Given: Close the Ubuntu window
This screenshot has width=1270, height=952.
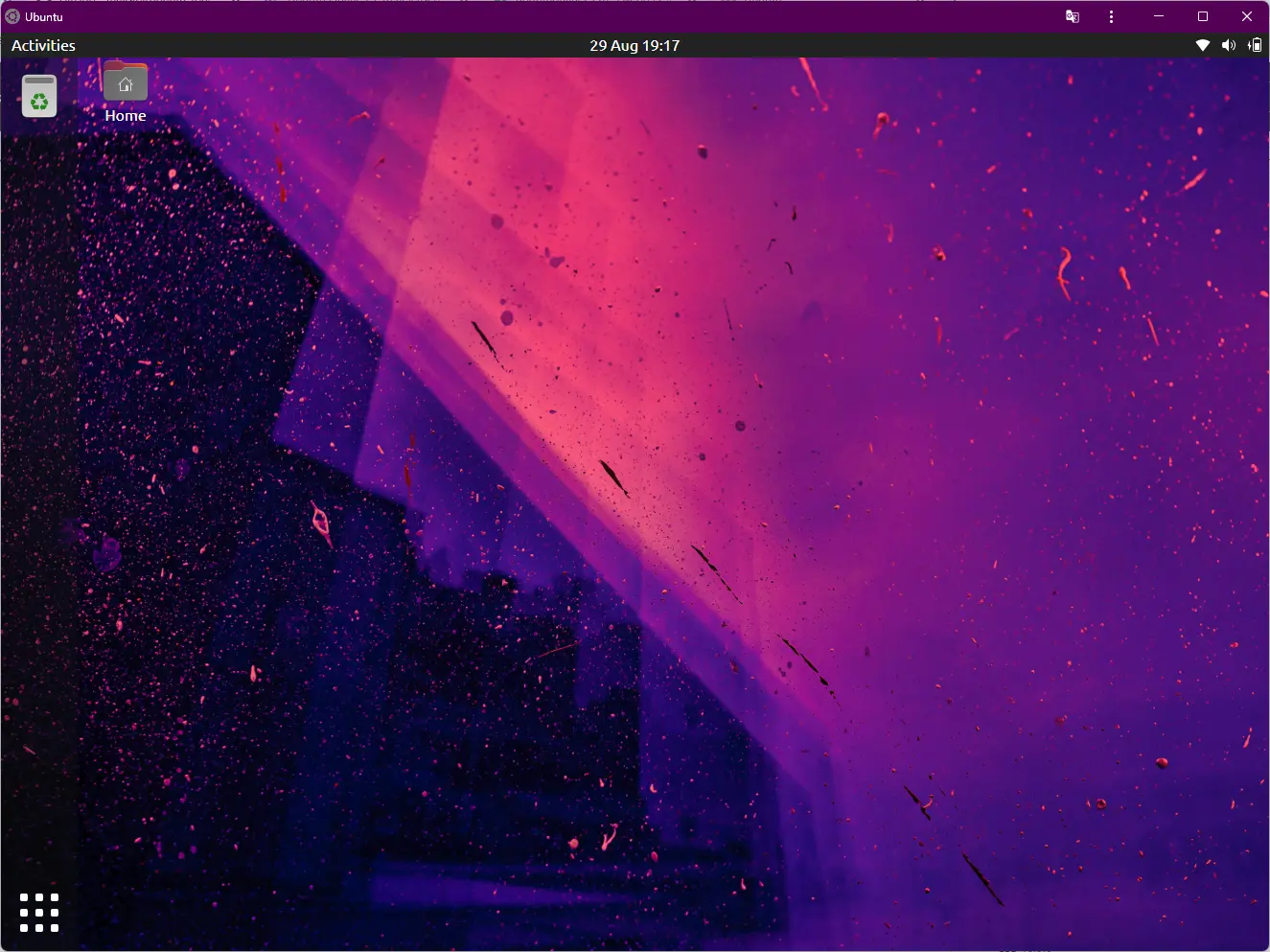Looking at the screenshot, I should pos(1247,16).
